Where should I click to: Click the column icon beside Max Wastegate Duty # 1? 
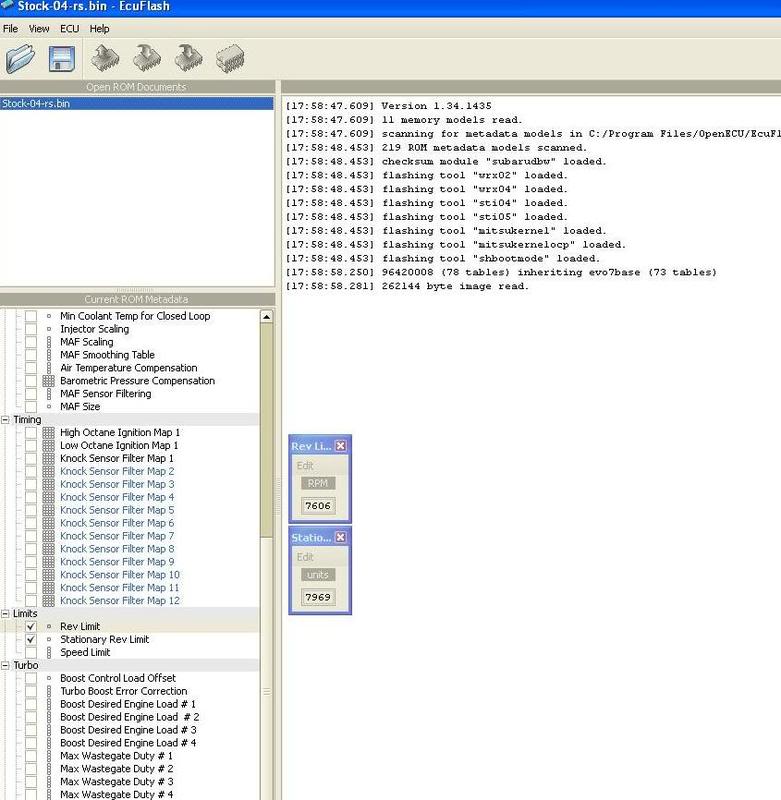49,756
